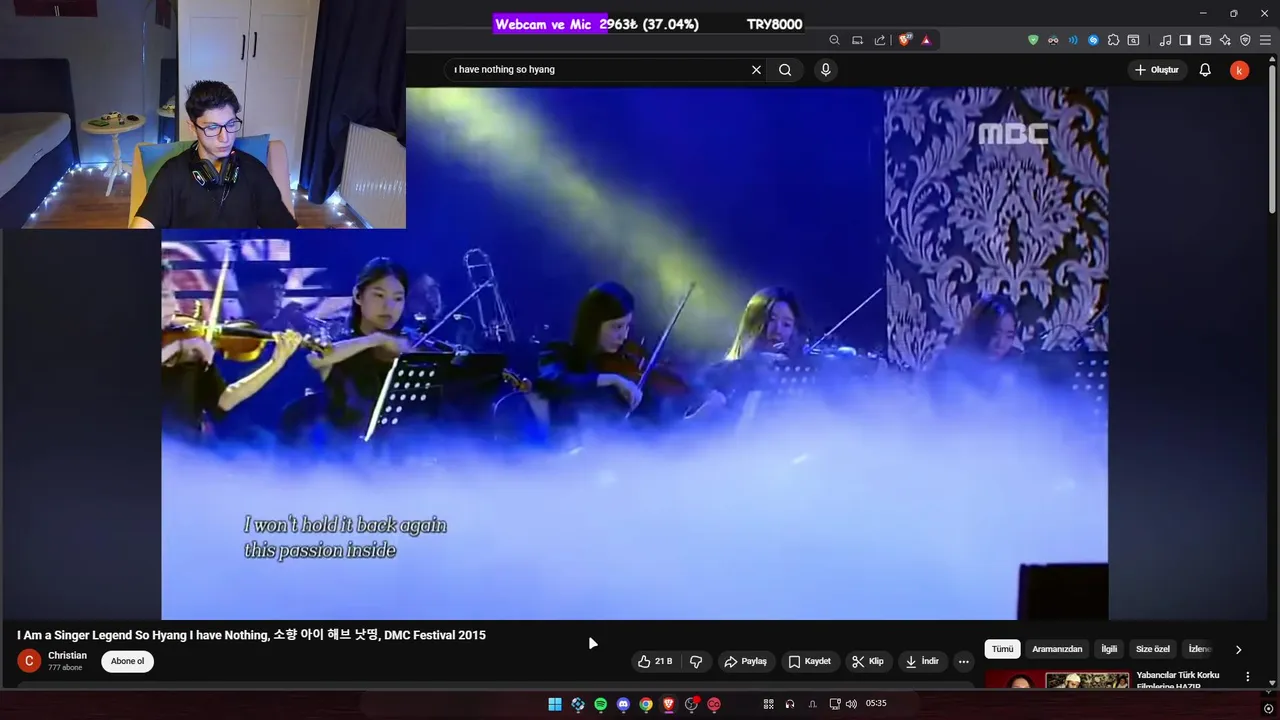Open Google Chrome from the taskbar
The image size is (1280, 720).
[646, 704]
